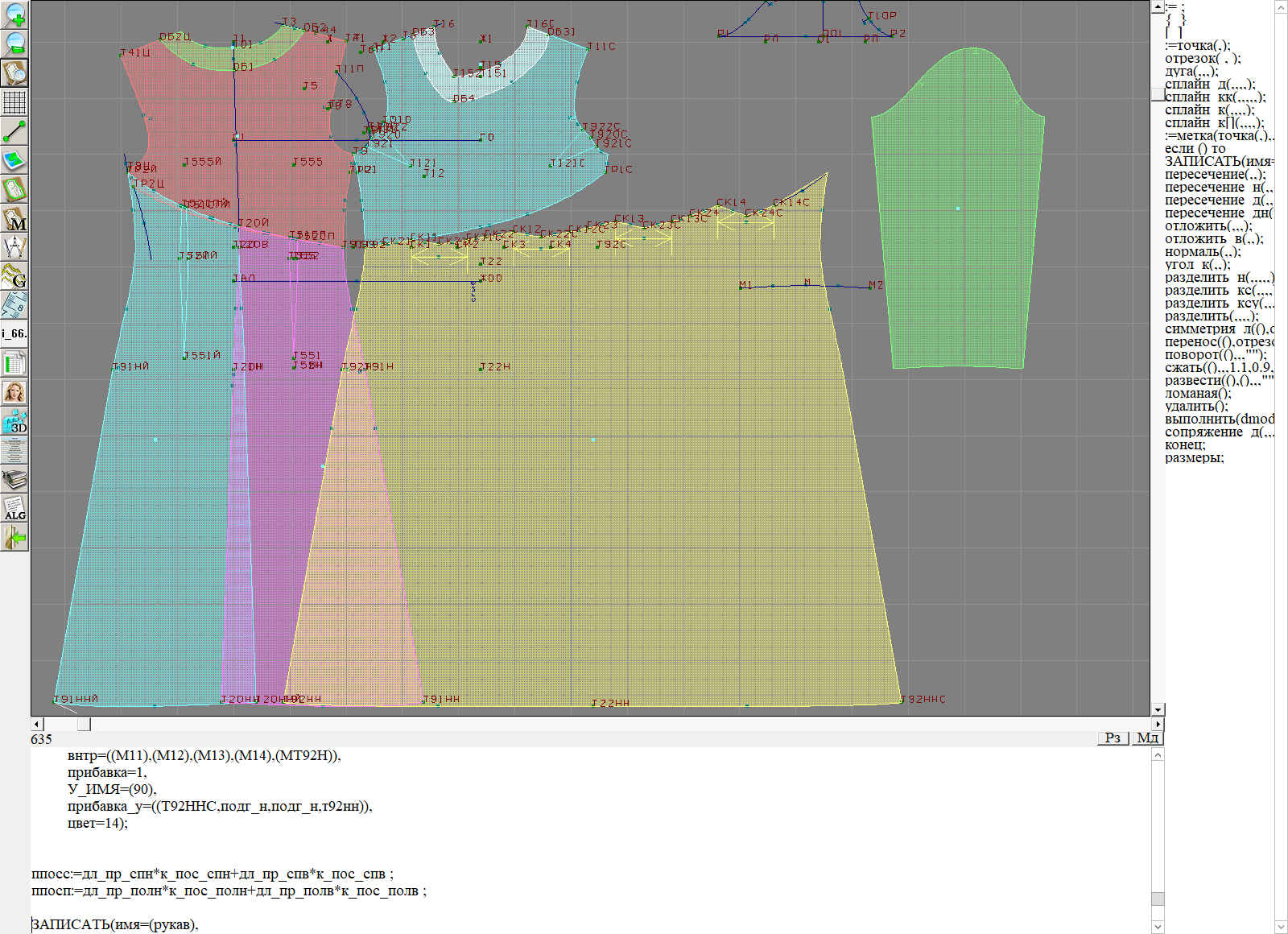The height and width of the screenshot is (934, 1288).
Task: Toggle the grid display icon
Action: [x=14, y=102]
